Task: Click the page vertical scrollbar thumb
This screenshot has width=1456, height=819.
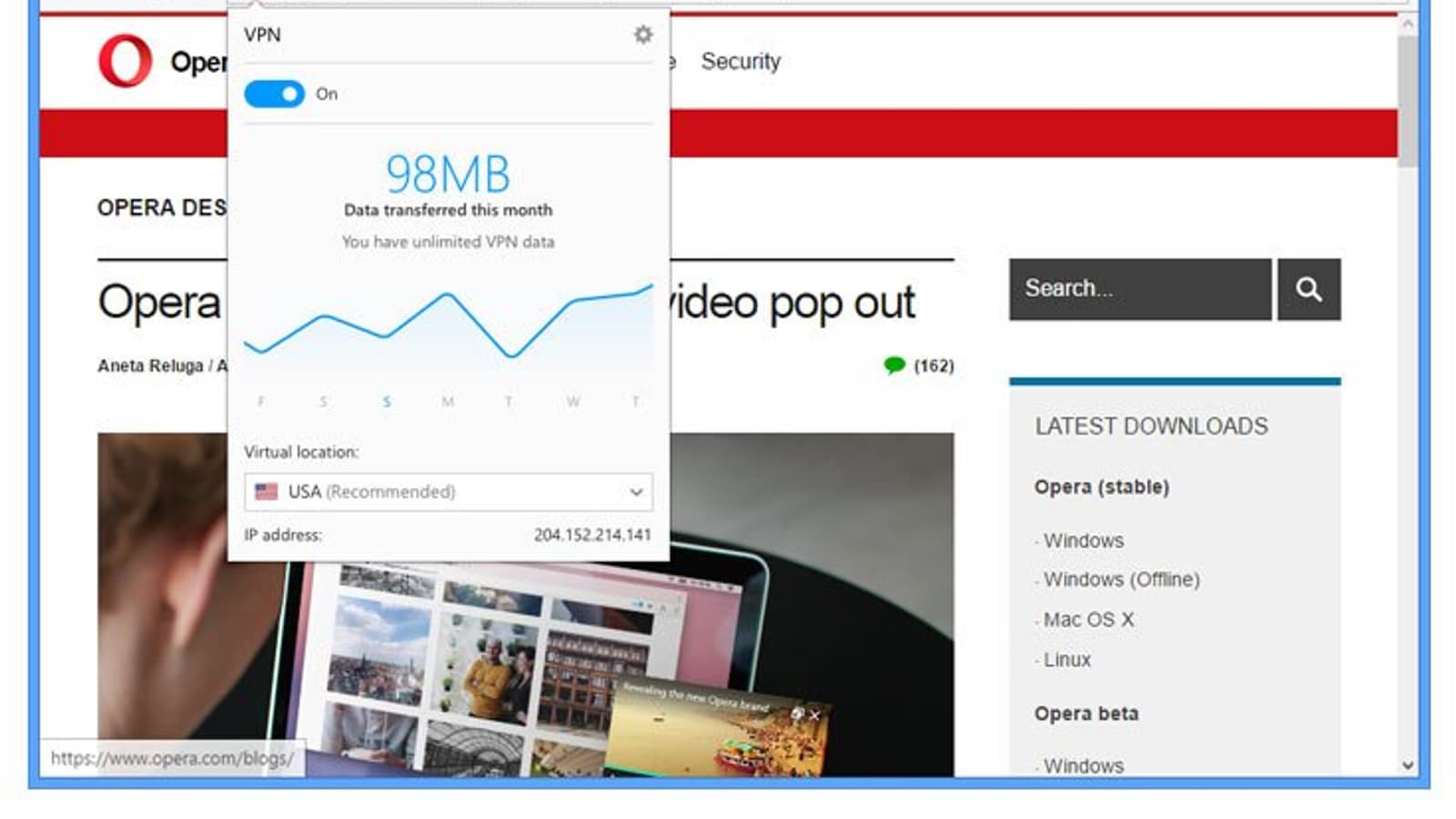Action: (x=1408, y=100)
